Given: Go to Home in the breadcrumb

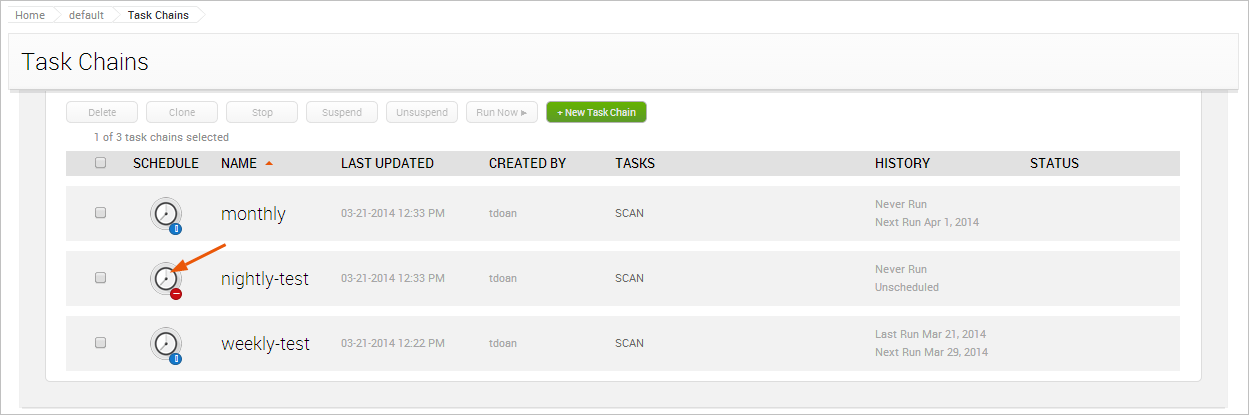Looking at the screenshot, I should click(x=30, y=15).
